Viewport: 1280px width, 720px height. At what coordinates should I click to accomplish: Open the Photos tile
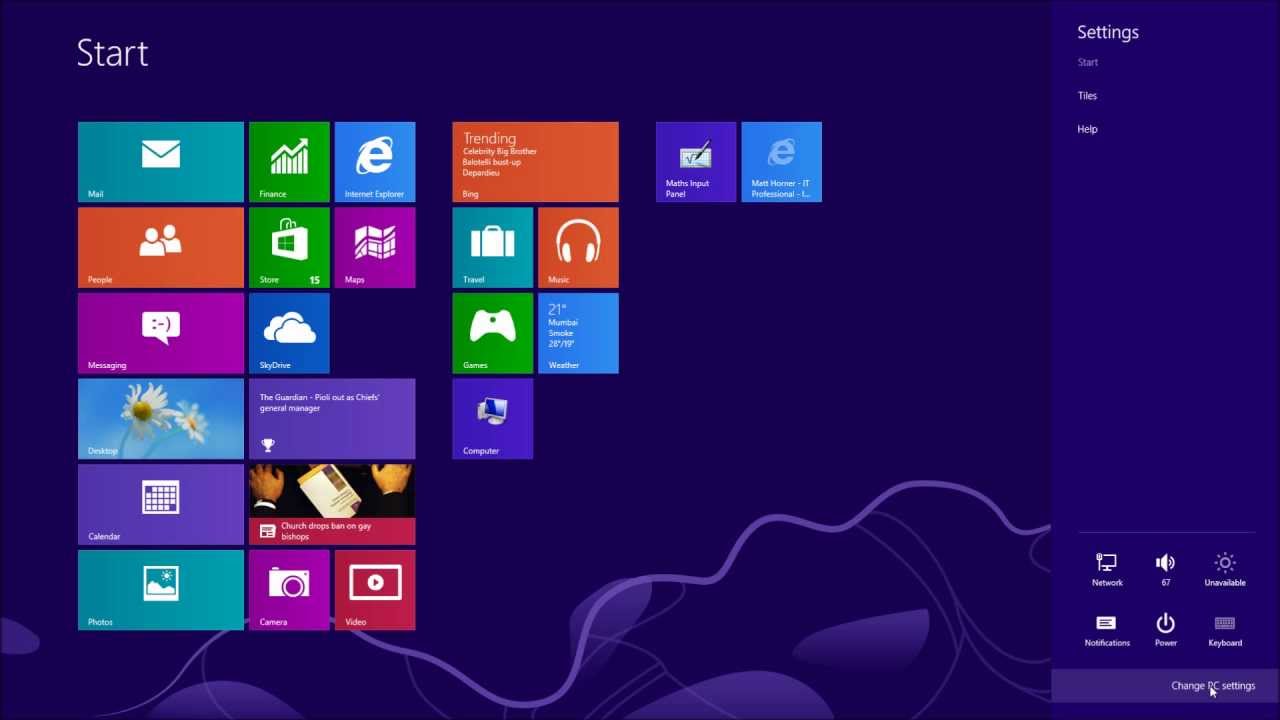tap(161, 590)
